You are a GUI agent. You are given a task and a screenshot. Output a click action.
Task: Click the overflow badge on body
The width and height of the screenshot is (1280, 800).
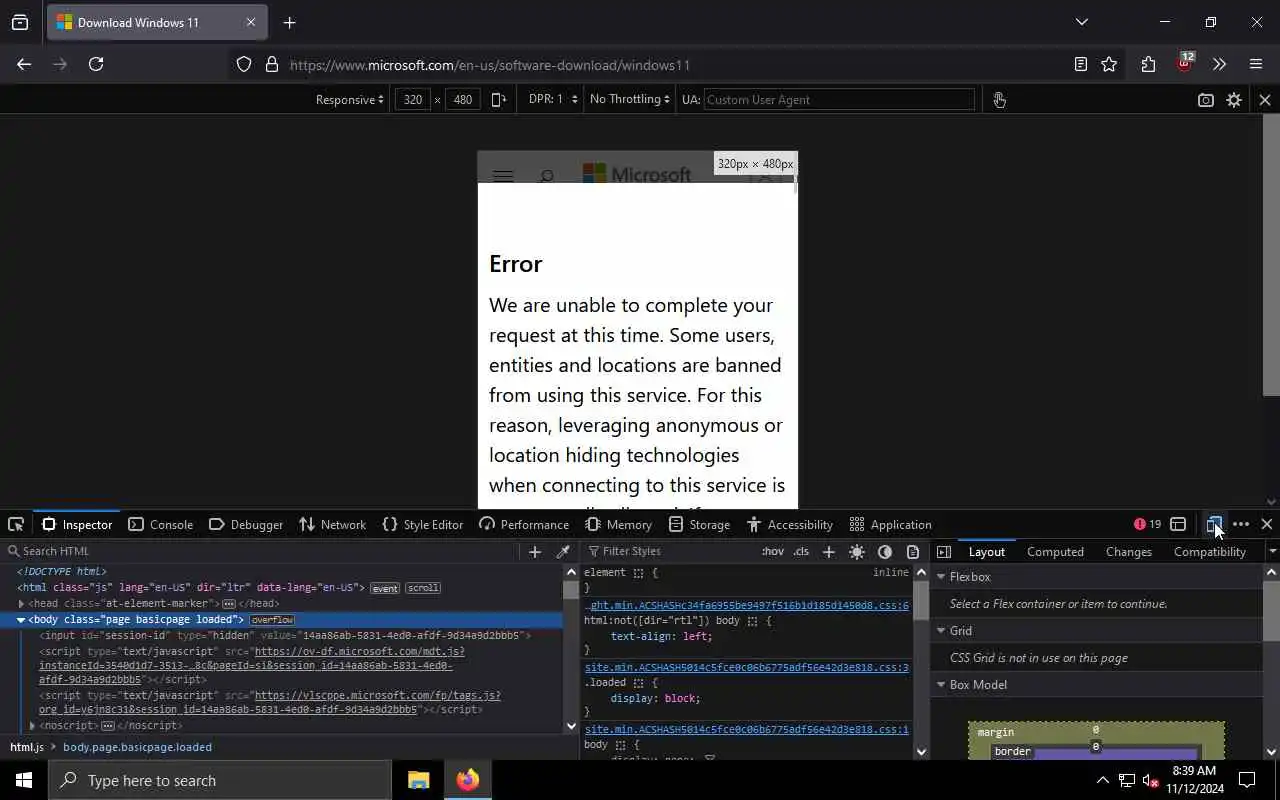[x=272, y=620]
